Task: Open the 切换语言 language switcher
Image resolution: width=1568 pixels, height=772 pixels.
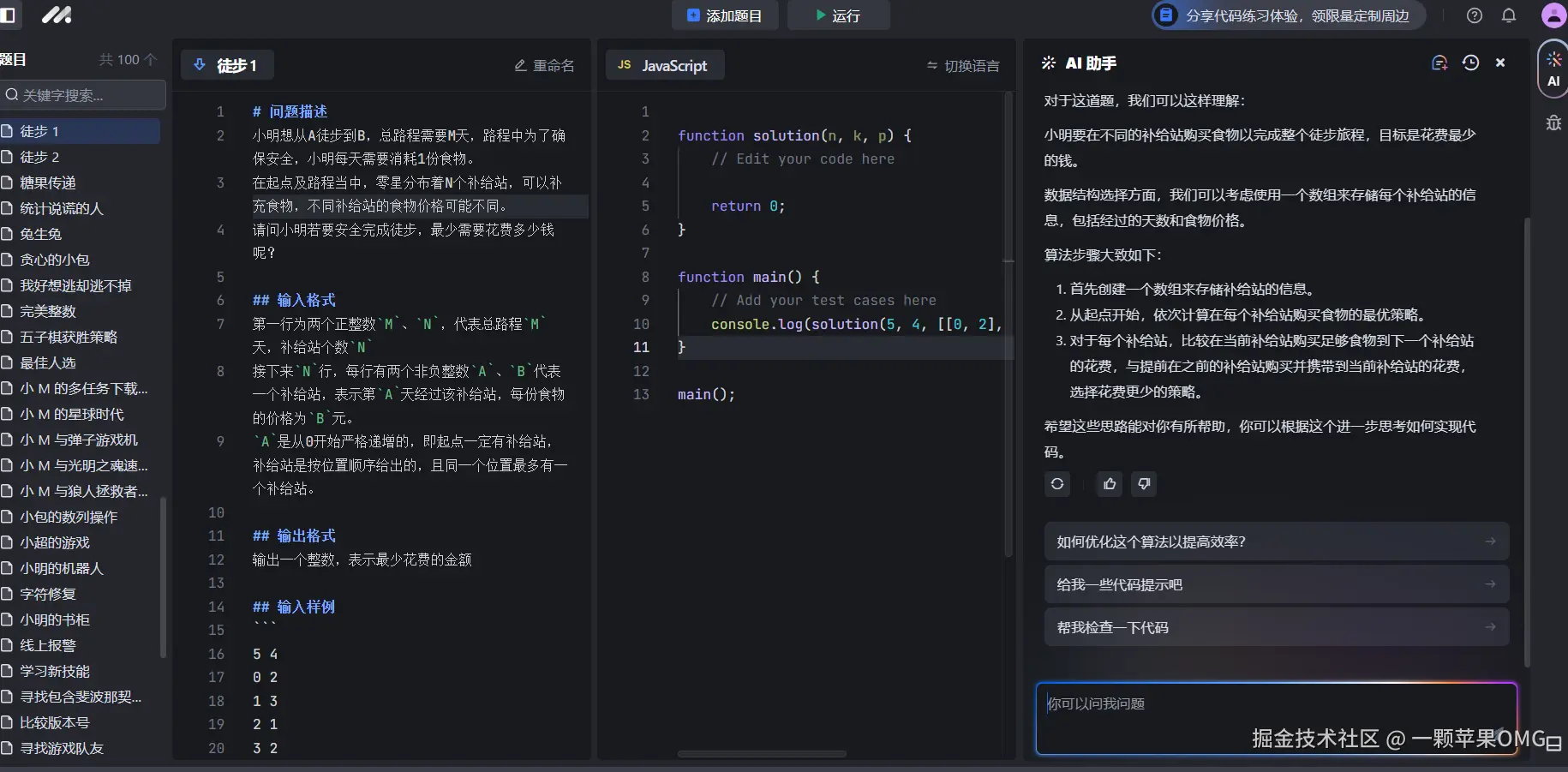Action: [963, 65]
